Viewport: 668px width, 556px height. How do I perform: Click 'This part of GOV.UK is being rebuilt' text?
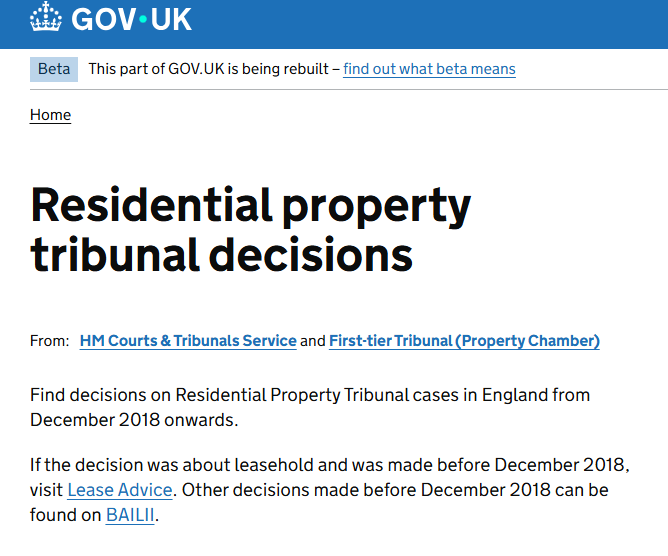pyautogui.click(x=208, y=69)
